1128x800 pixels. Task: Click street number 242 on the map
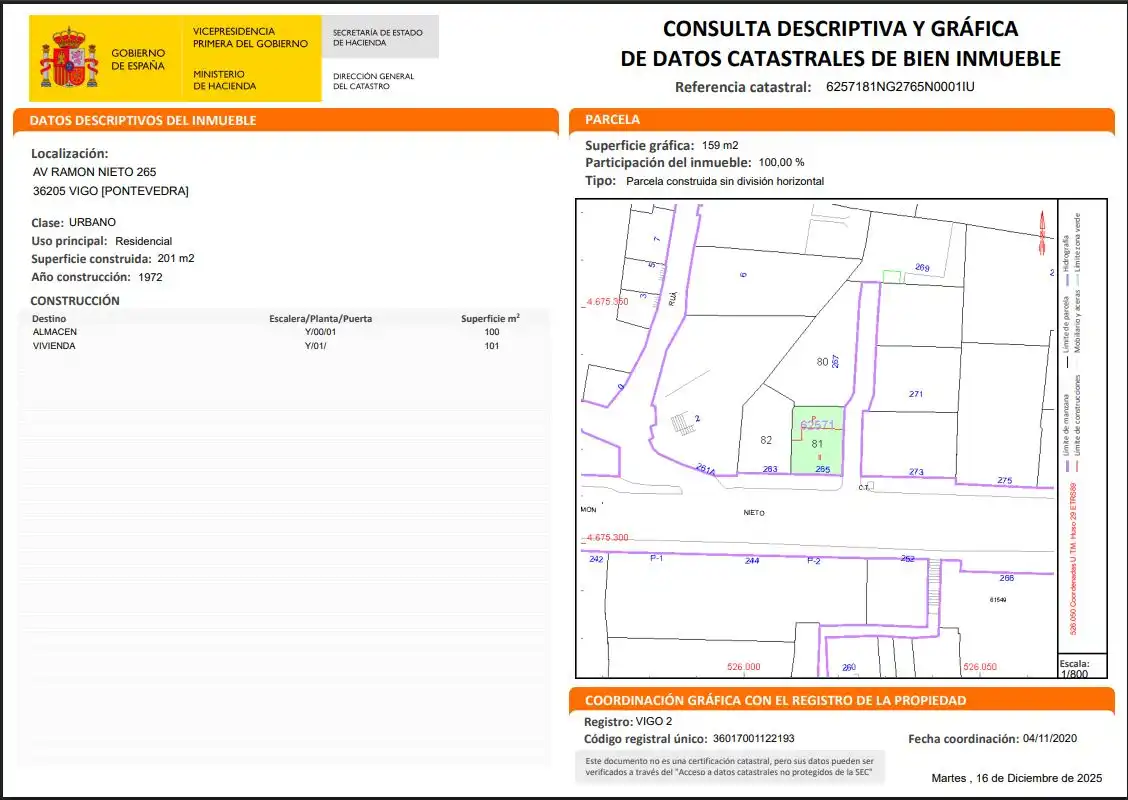click(x=596, y=559)
